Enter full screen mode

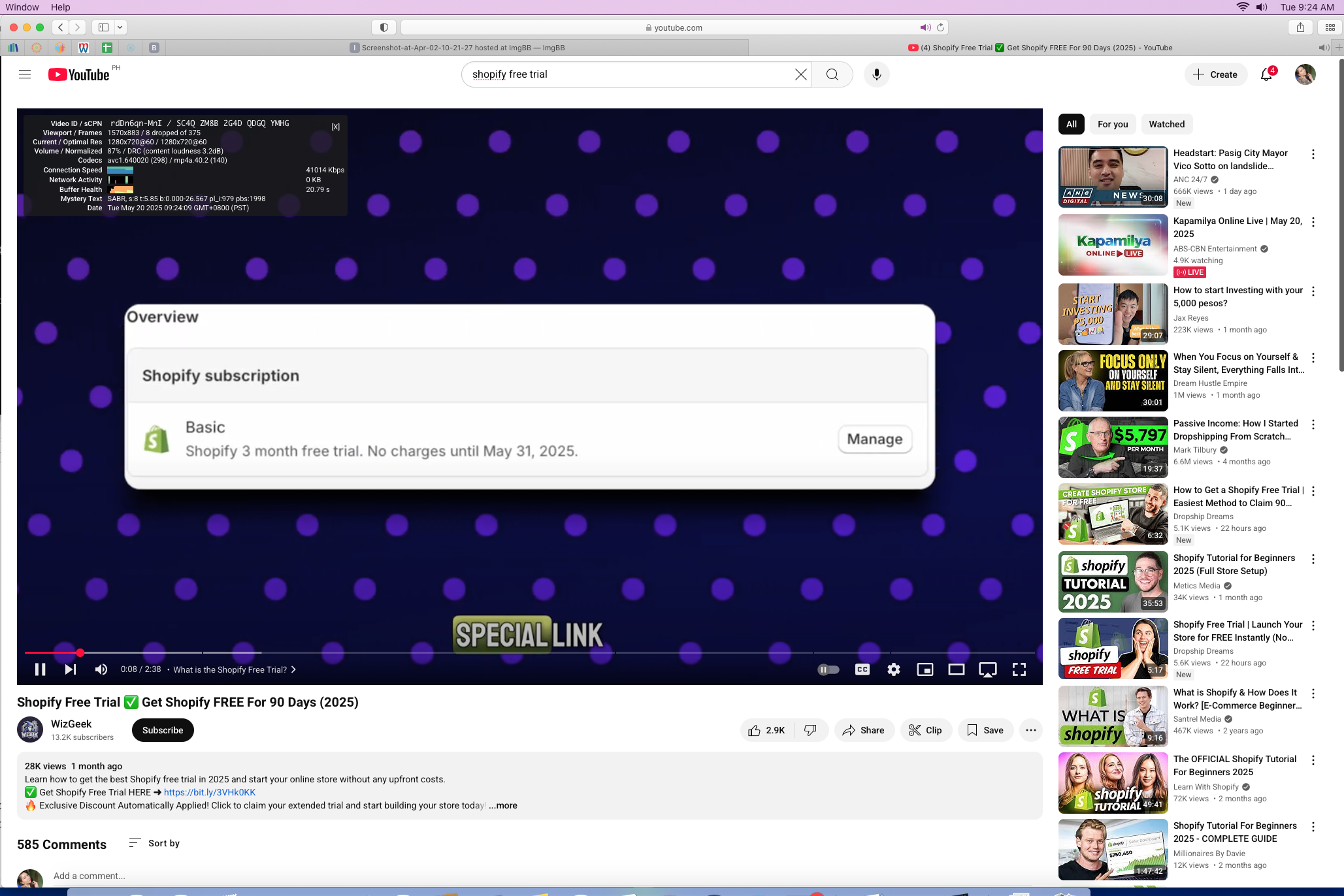[x=1019, y=669]
